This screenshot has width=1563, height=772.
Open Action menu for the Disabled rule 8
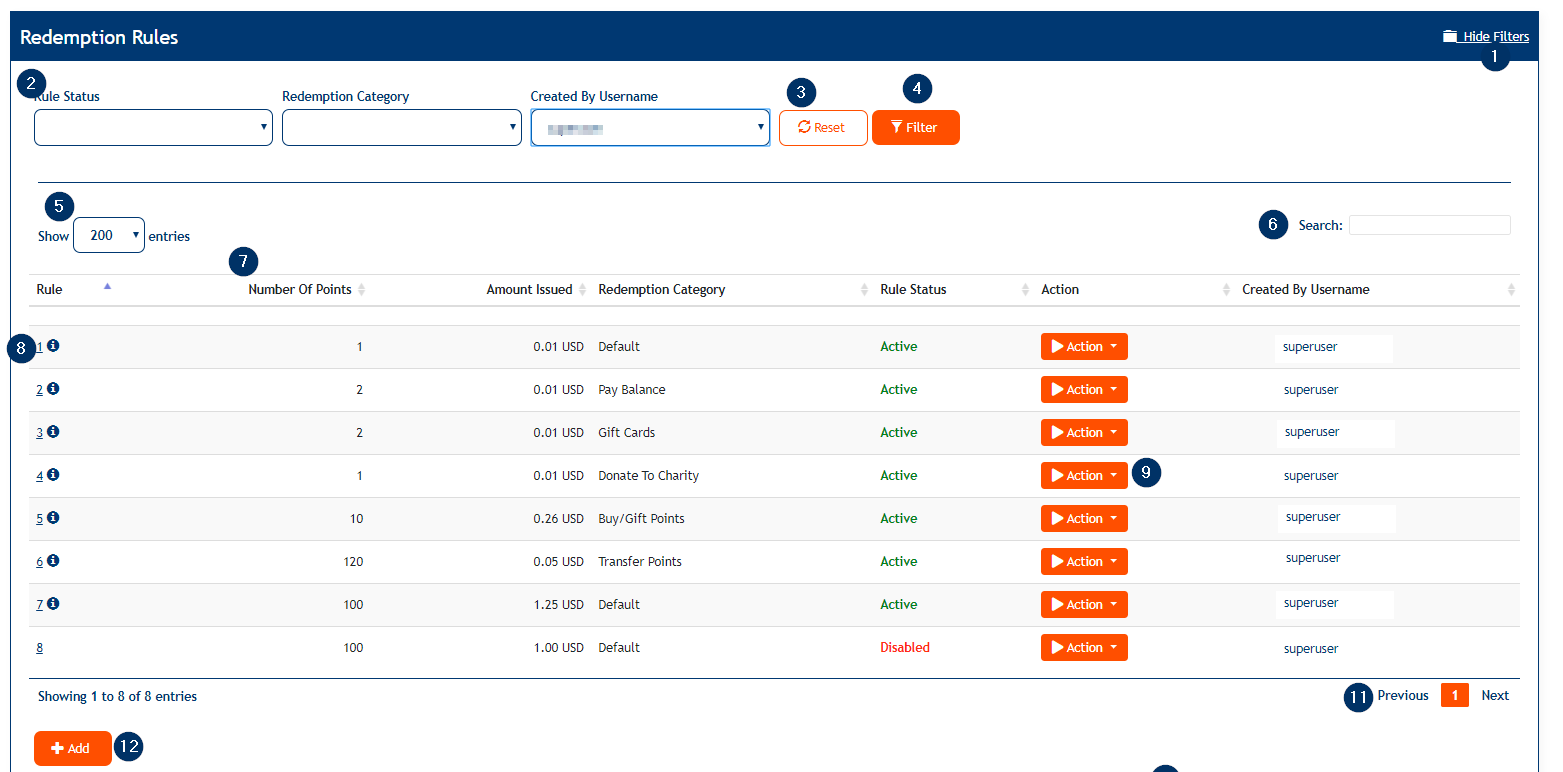[1084, 648]
